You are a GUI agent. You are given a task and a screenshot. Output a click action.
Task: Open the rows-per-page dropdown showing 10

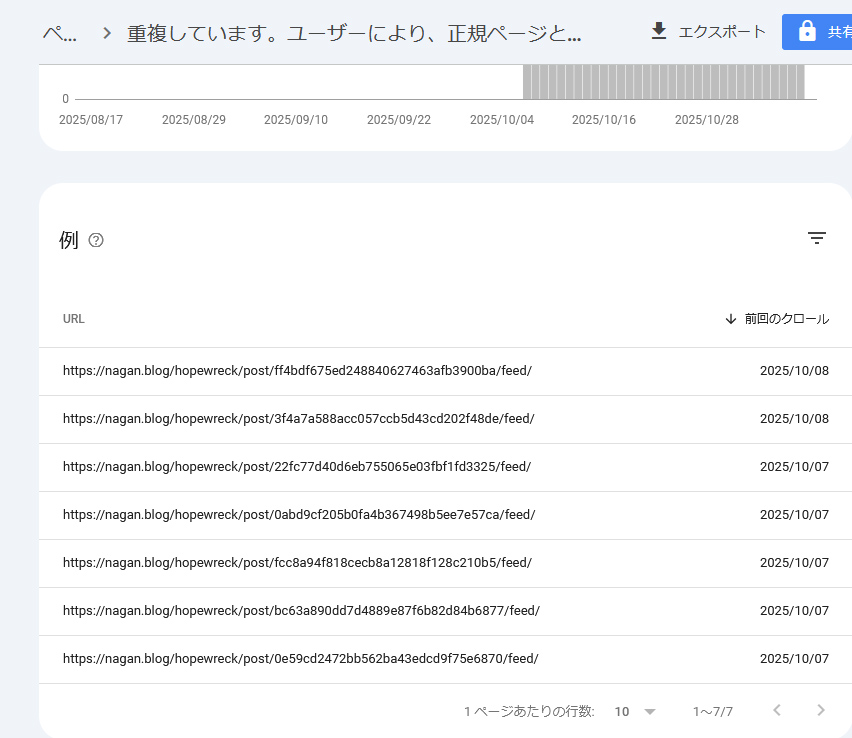(x=621, y=711)
